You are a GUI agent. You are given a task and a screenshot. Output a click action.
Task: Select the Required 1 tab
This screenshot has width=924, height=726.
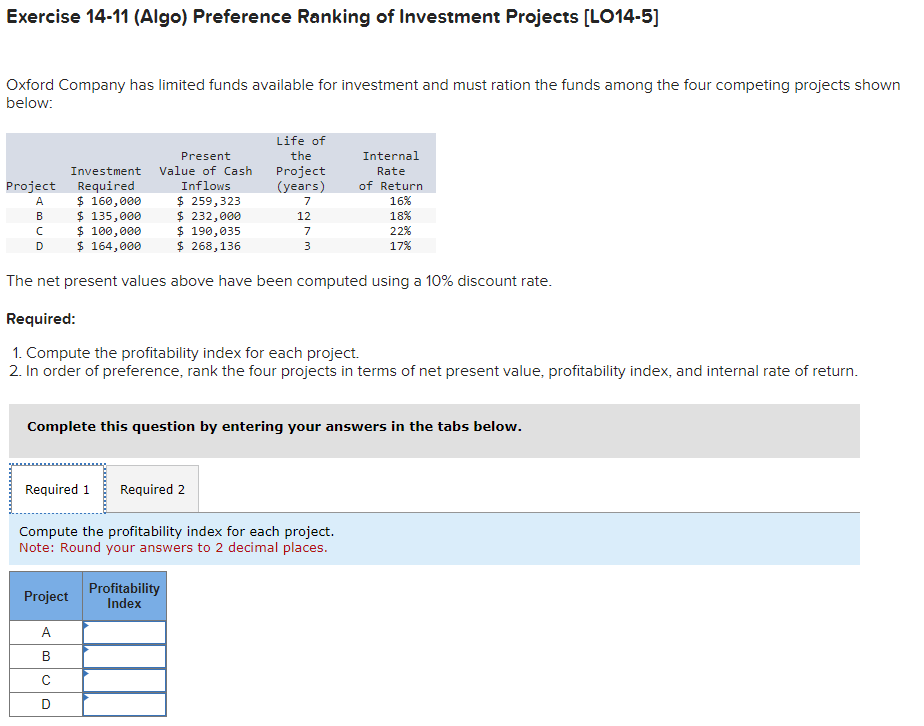click(57, 489)
